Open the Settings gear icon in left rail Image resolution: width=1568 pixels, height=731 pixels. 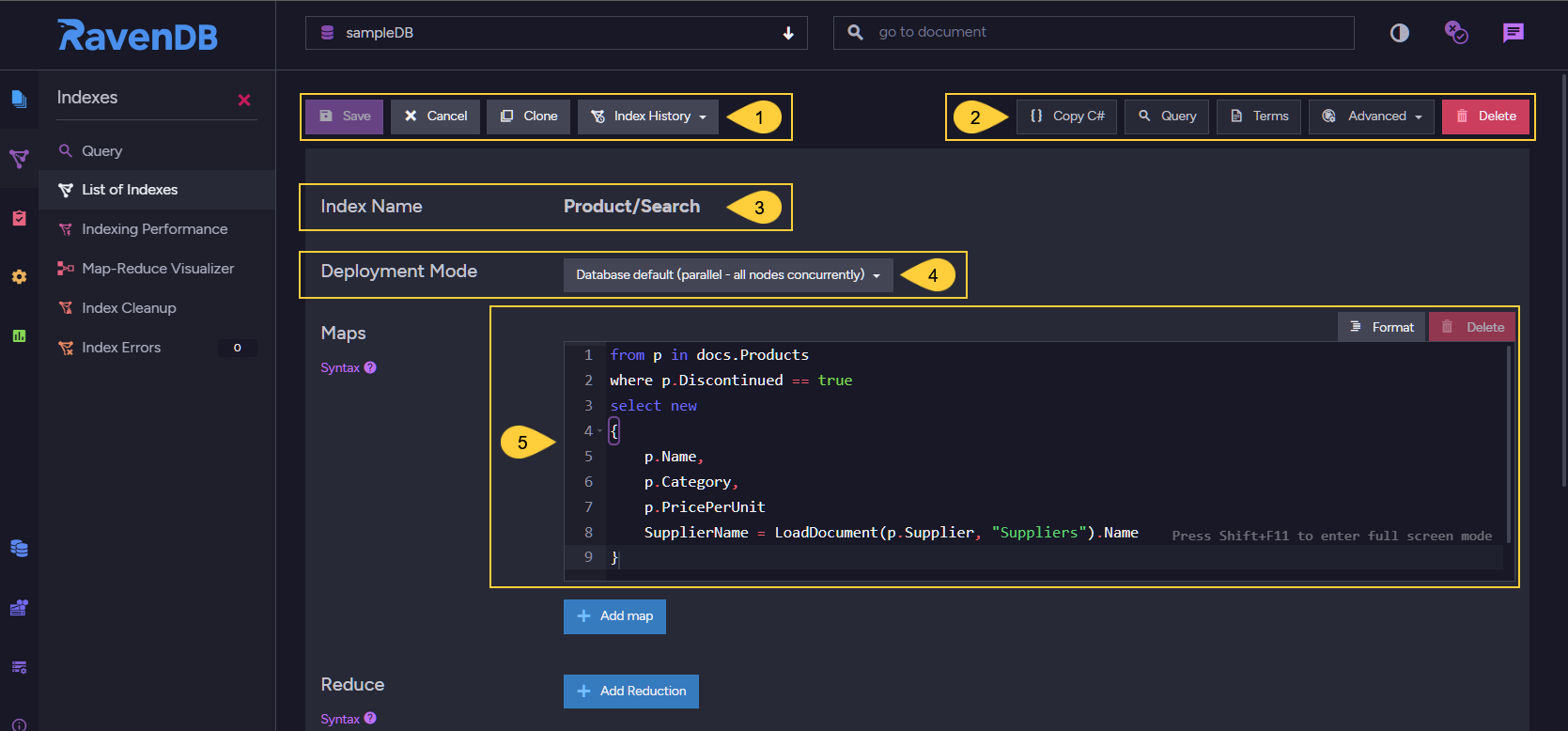click(19, 277)
